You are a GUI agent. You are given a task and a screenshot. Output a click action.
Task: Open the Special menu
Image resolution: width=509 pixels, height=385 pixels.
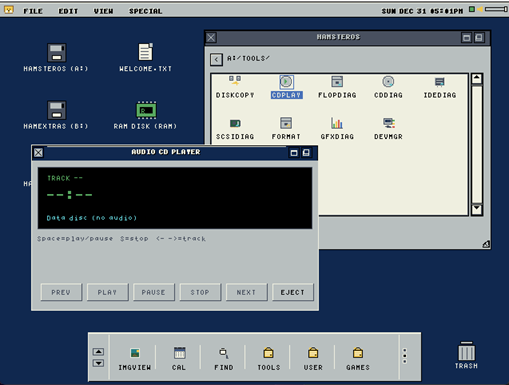(x=146, y=11)
